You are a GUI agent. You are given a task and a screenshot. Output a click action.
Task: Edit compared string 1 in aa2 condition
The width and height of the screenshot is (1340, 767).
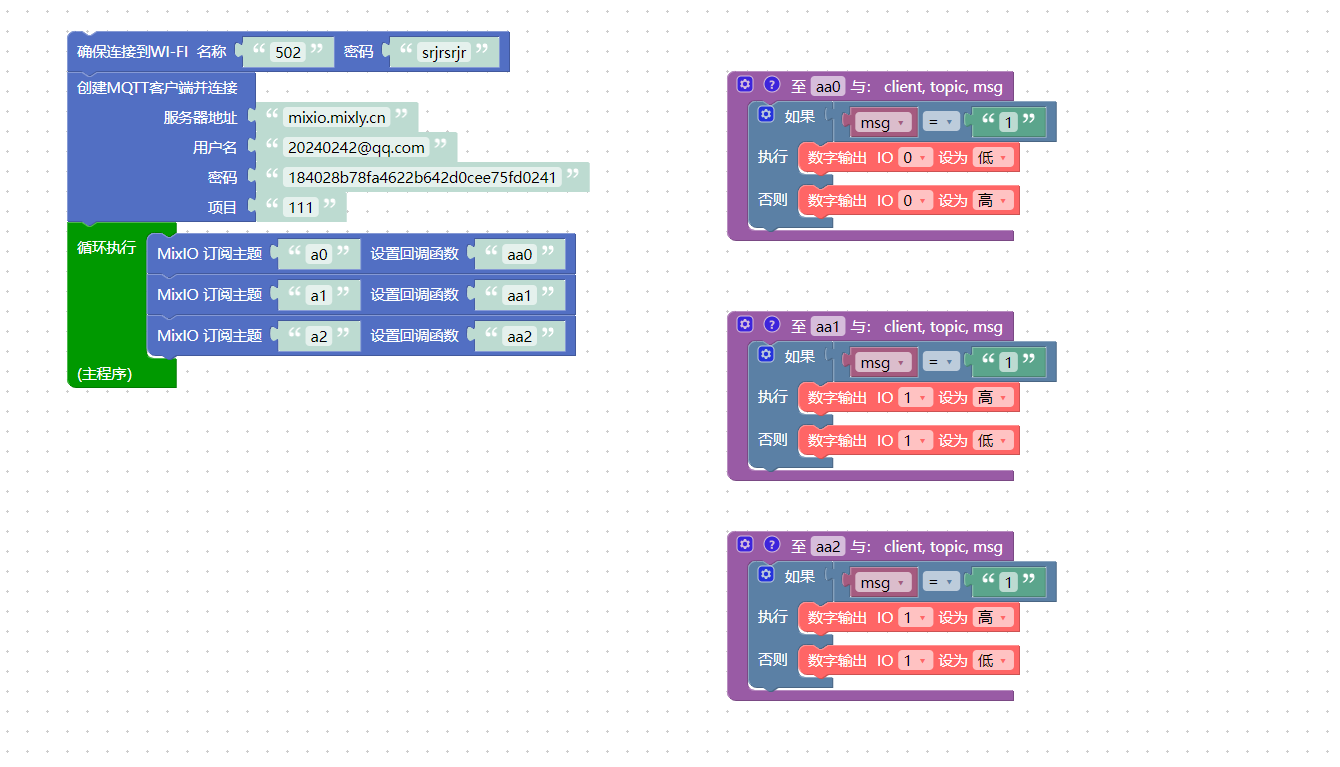tap(1008, 583)
